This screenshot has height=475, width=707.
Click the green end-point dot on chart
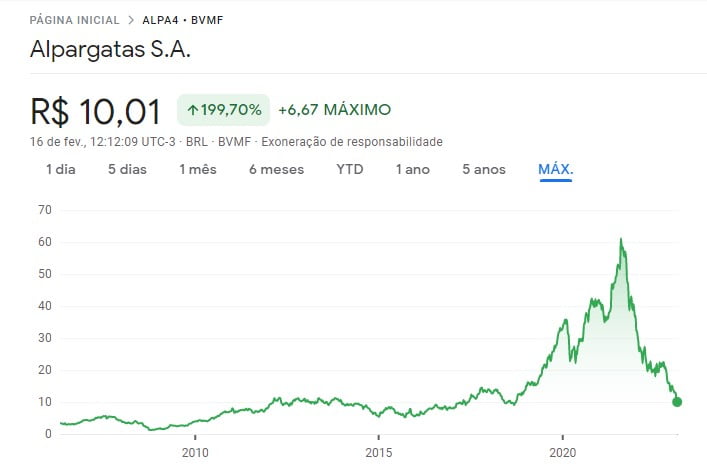coord(677,402)
